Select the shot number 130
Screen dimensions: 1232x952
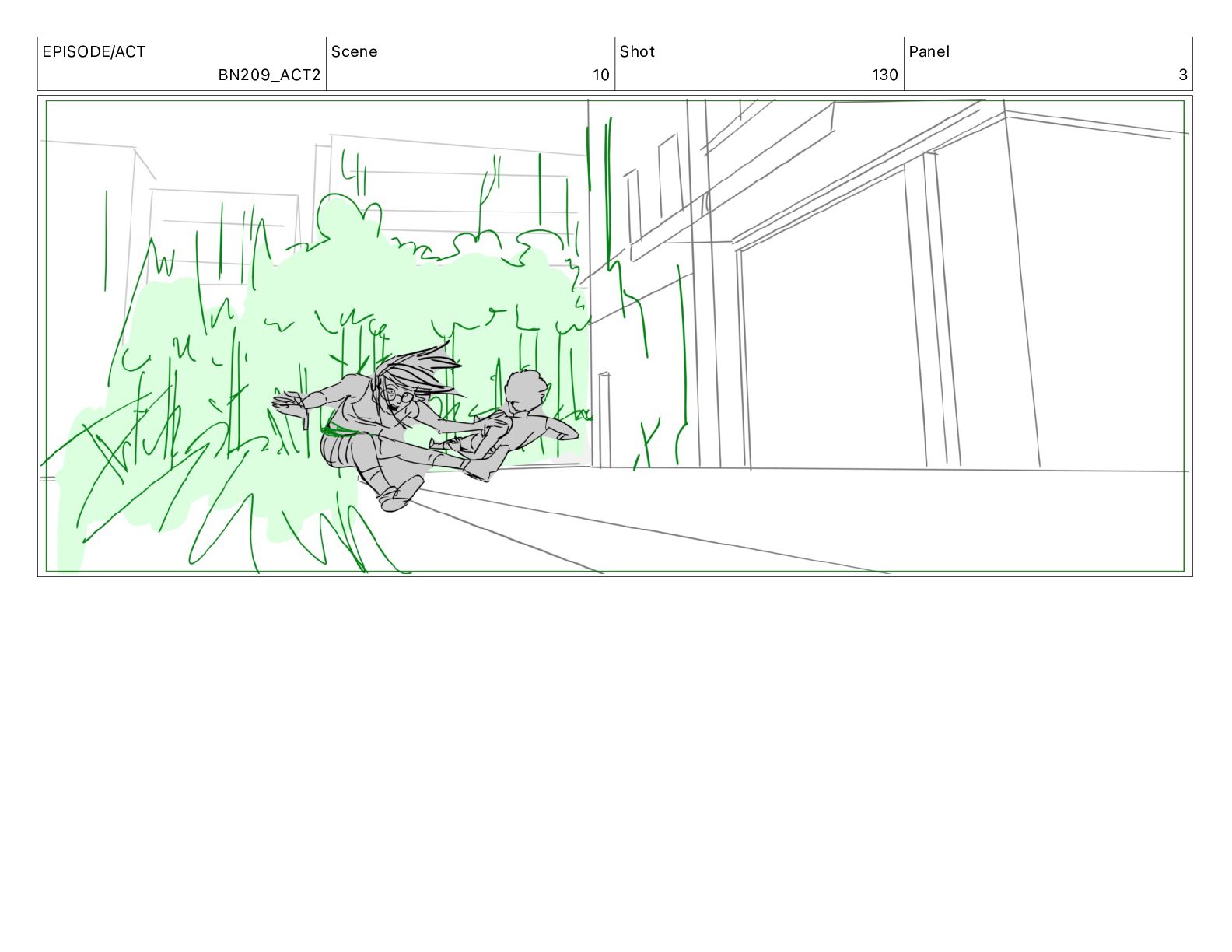(885, 75)
